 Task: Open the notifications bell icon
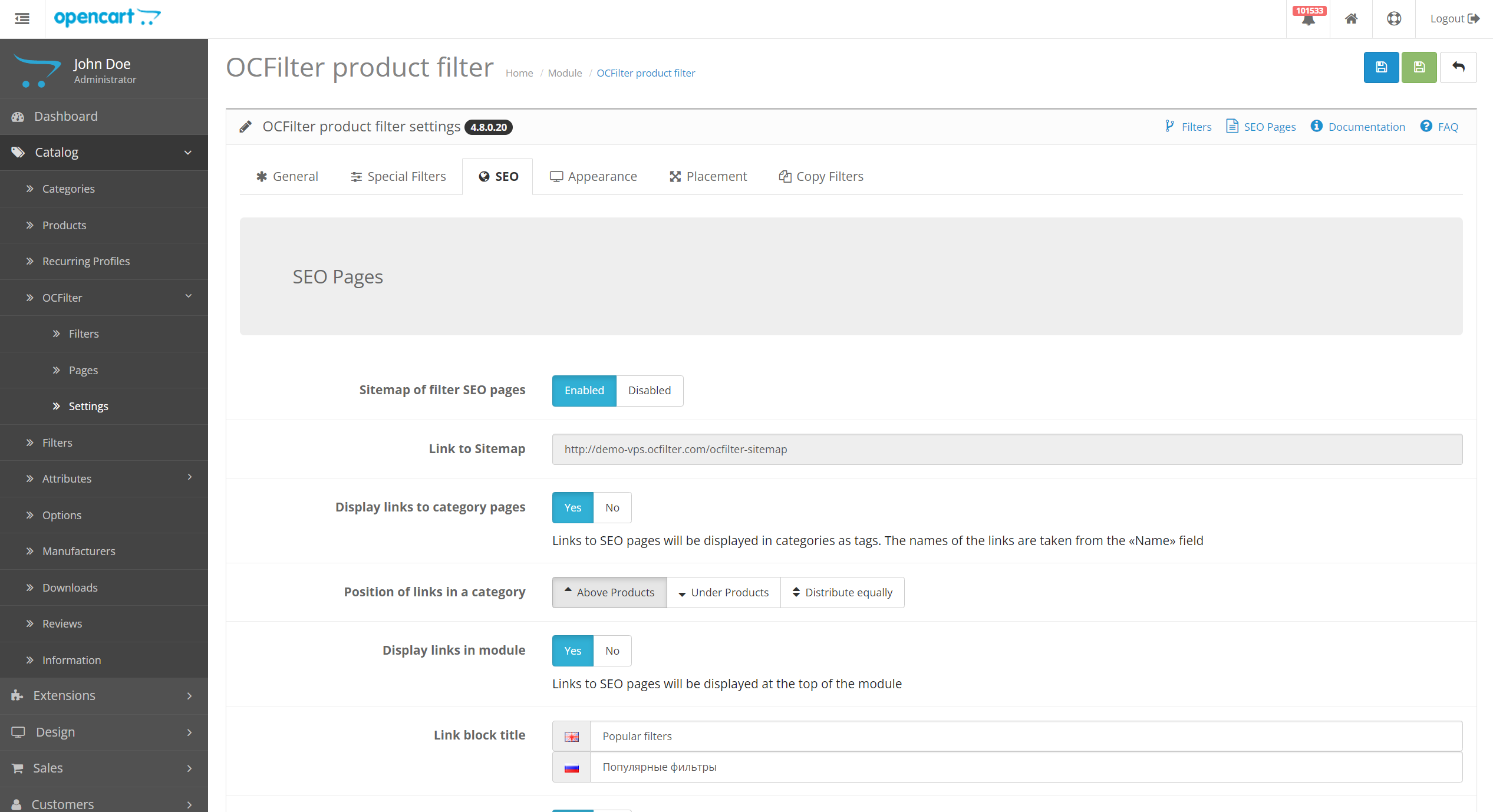pos(1308,19)
